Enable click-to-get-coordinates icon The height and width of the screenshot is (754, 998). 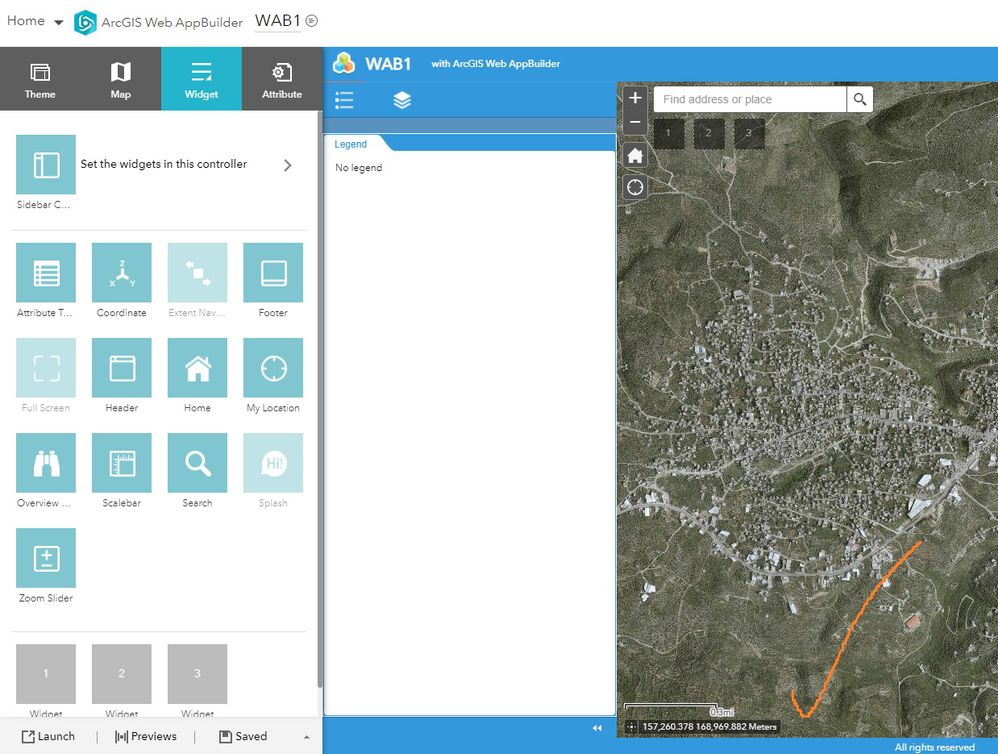tap(631, 727)
